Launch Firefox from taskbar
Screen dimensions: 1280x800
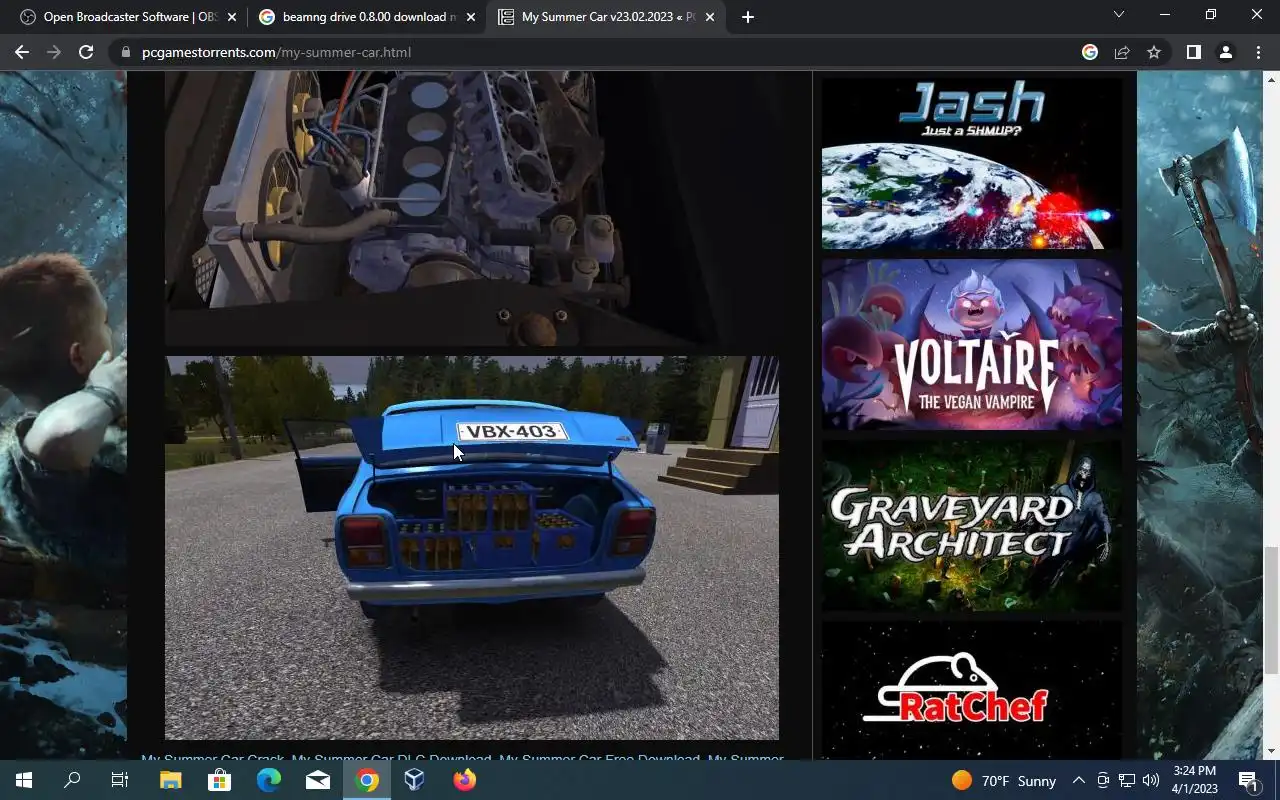coord(464,780)
